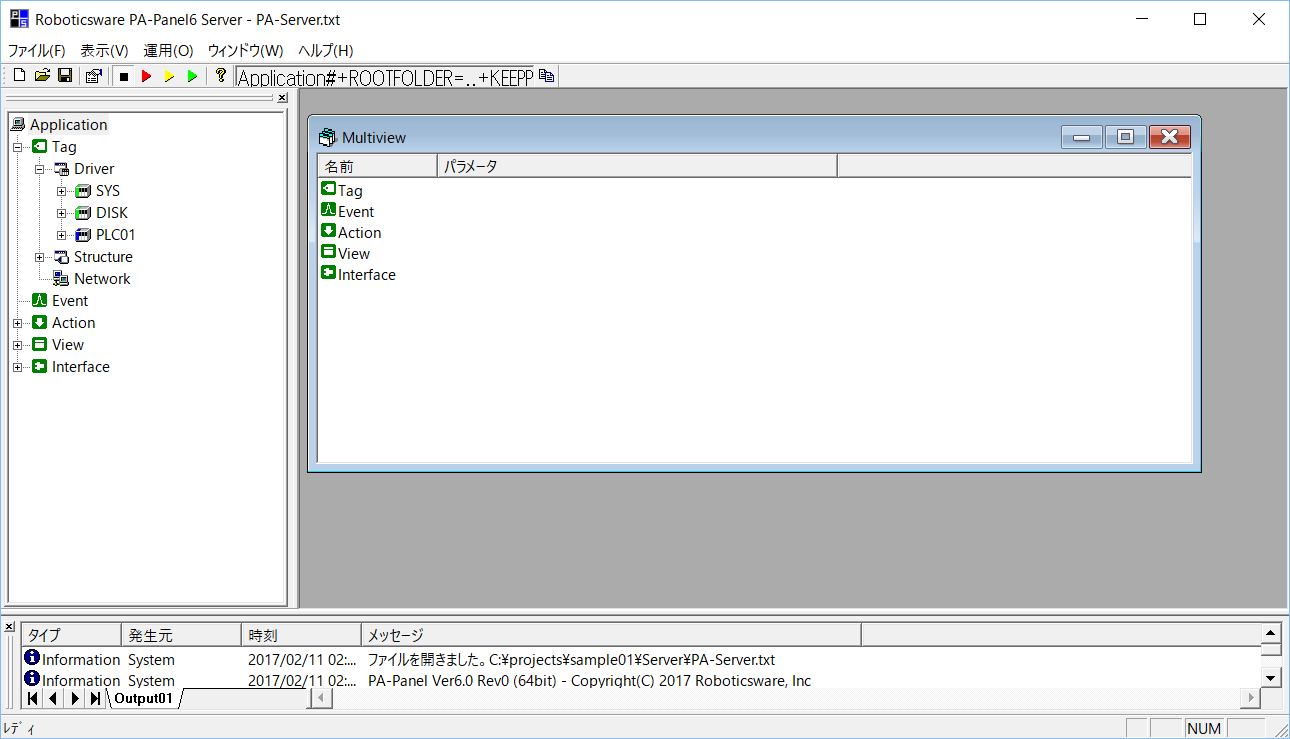This screenshot has height=739, width=1290.
Task: Click the 発生元 column header in output
Action: 181,635
